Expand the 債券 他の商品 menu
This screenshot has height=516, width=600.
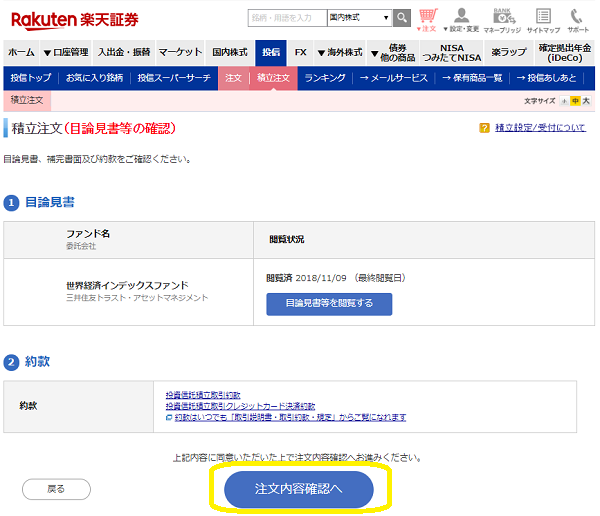coord(393,52)
